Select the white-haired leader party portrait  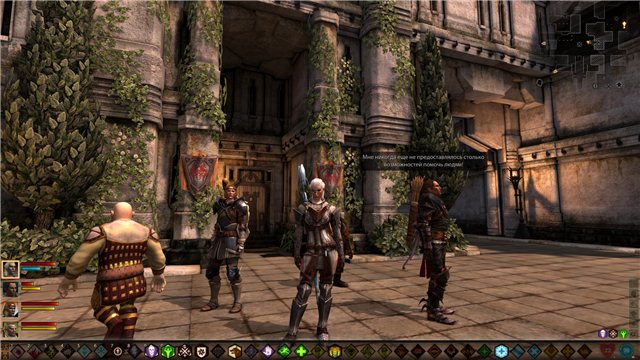click(10, 269)
